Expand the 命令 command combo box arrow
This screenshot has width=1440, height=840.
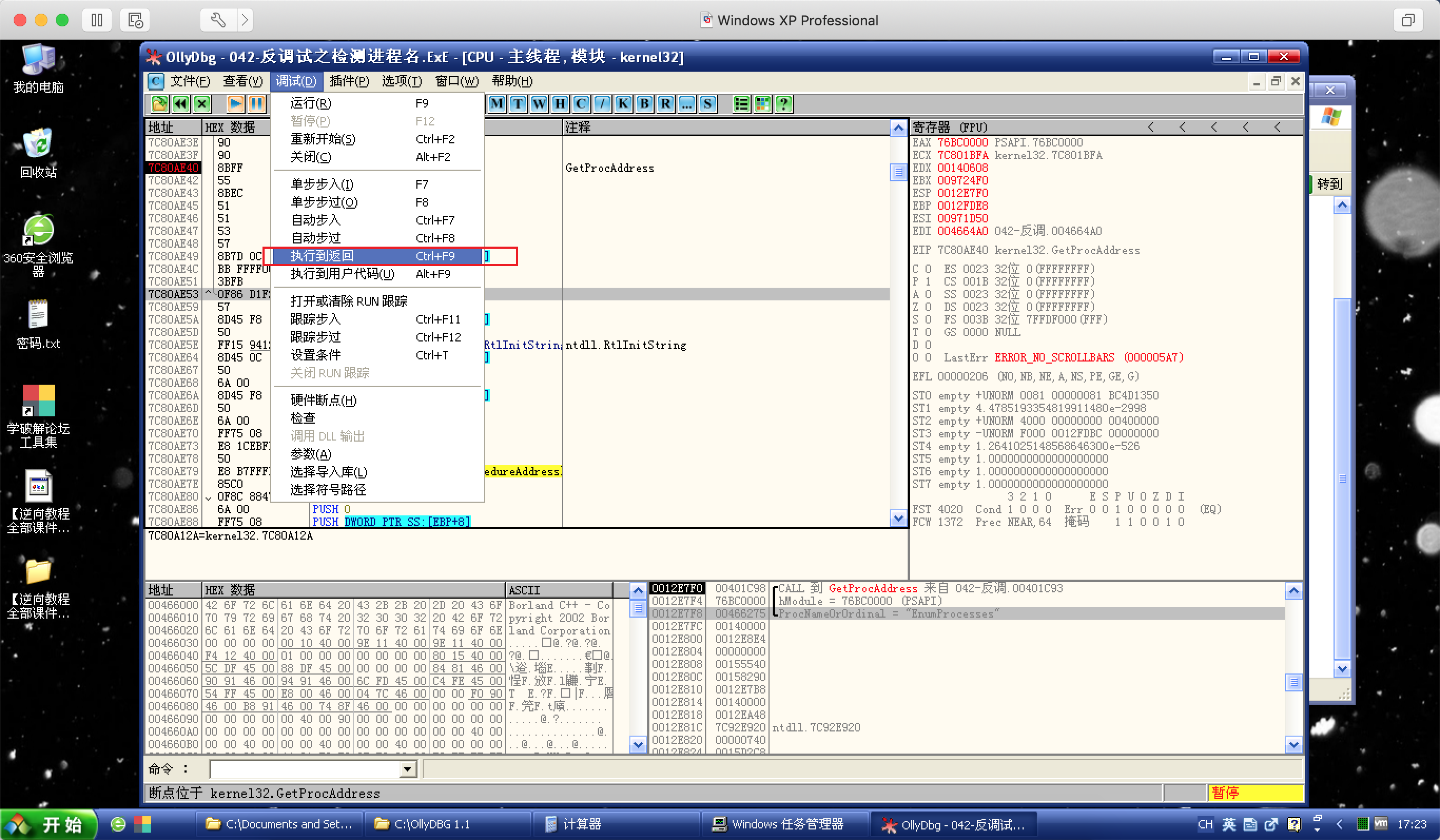(x=407, y=769)
